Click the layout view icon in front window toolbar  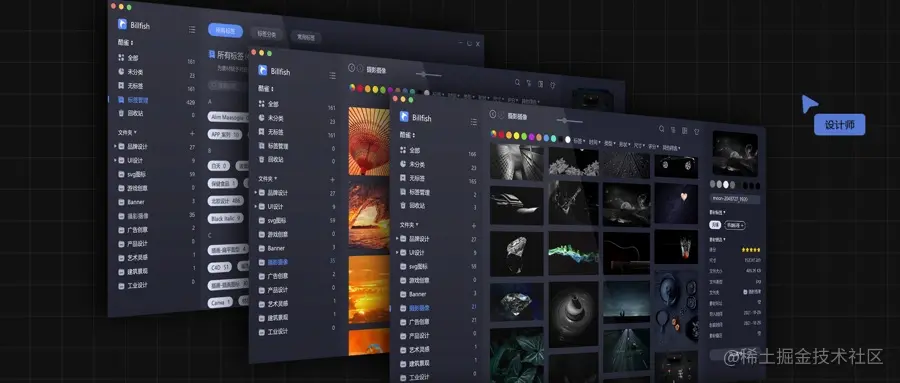pos(685,130)
